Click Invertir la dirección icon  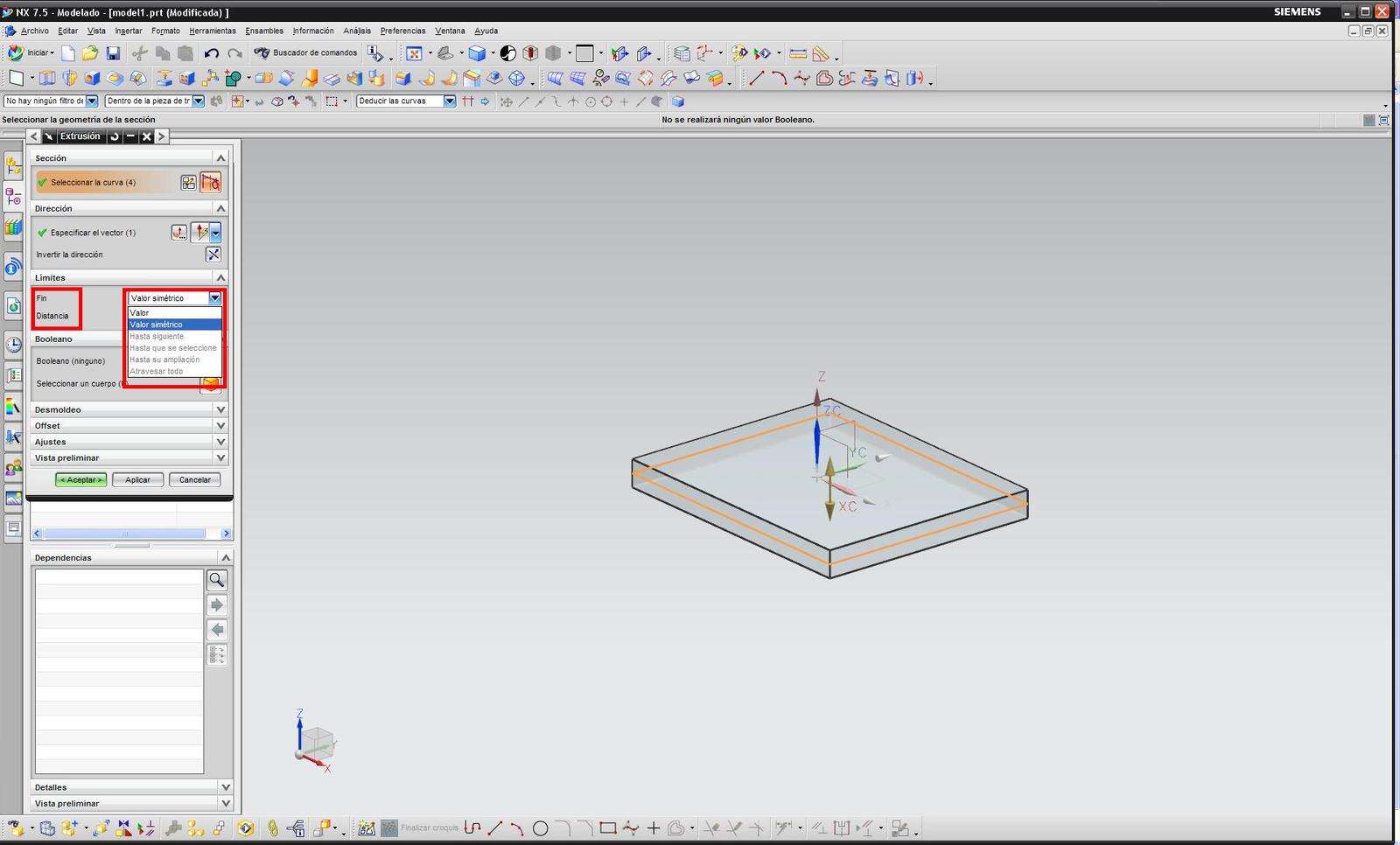pos(213,255)
